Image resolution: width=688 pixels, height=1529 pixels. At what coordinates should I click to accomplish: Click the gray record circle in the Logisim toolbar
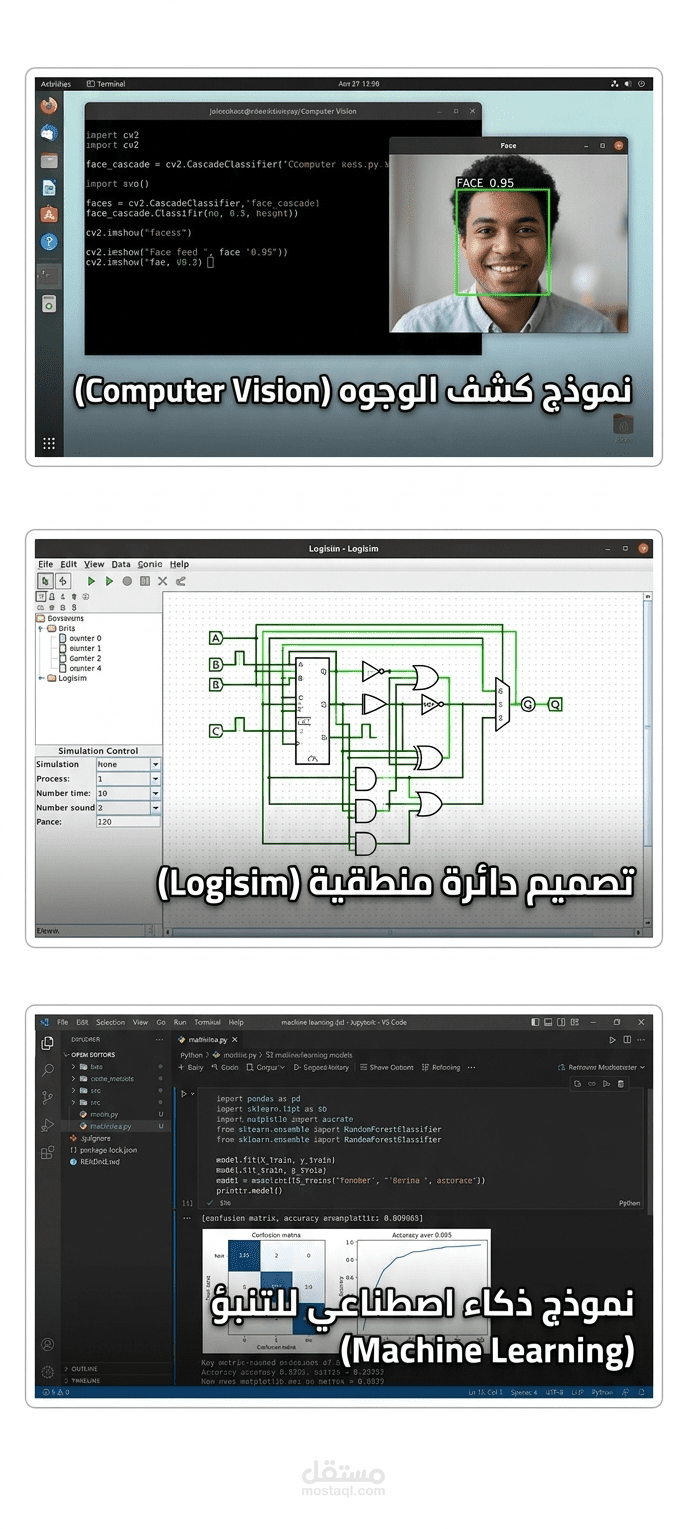click(x=127, y=580)
